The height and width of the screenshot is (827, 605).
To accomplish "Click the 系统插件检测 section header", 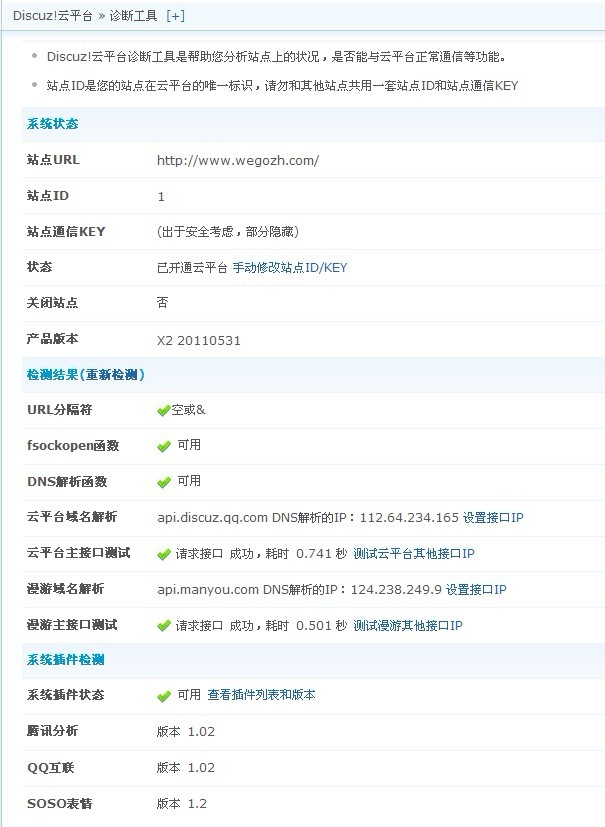I will click(x=65, y=659).
